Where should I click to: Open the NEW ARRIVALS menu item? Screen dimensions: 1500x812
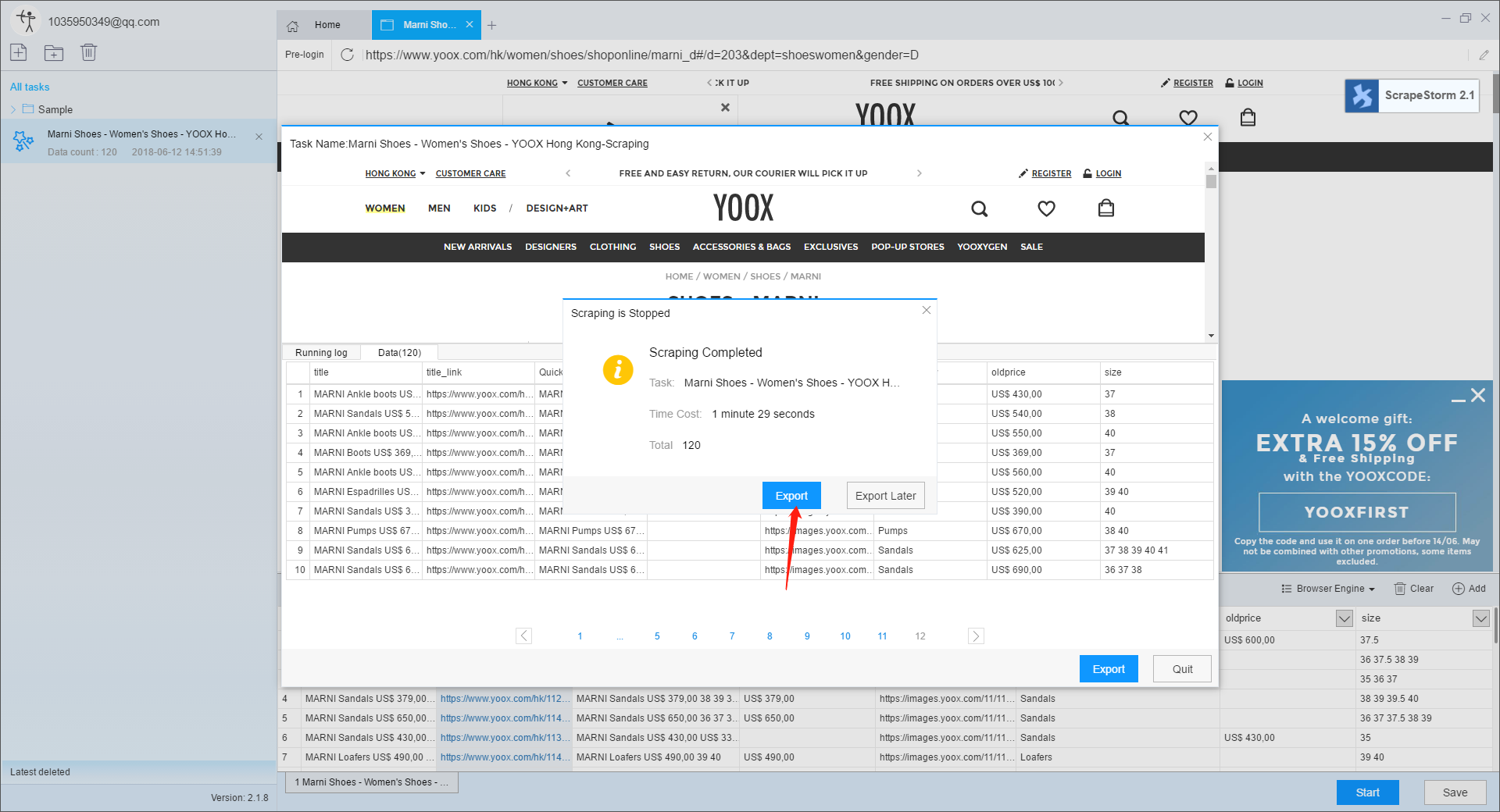tap(477, 247)
